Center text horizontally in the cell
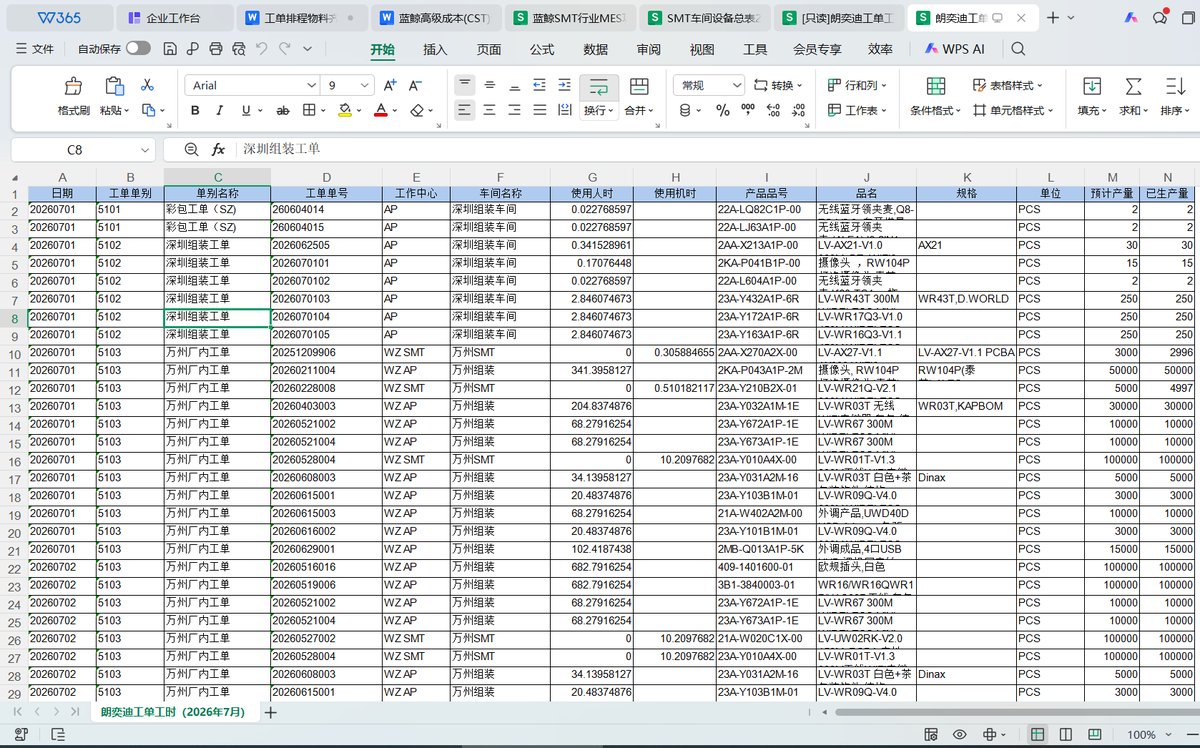1200x748 pixels. [490, 110]
